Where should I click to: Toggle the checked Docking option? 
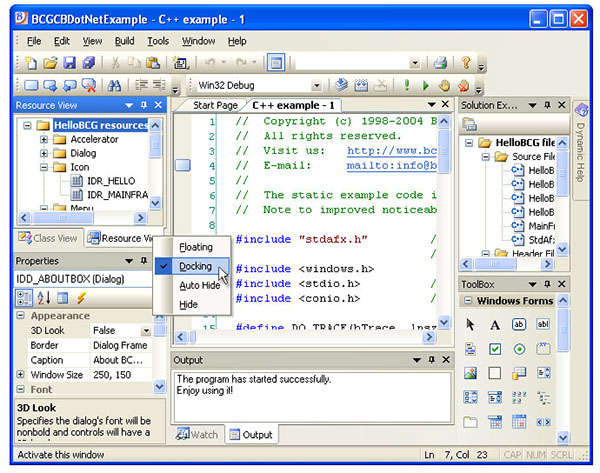click(195, 267)
